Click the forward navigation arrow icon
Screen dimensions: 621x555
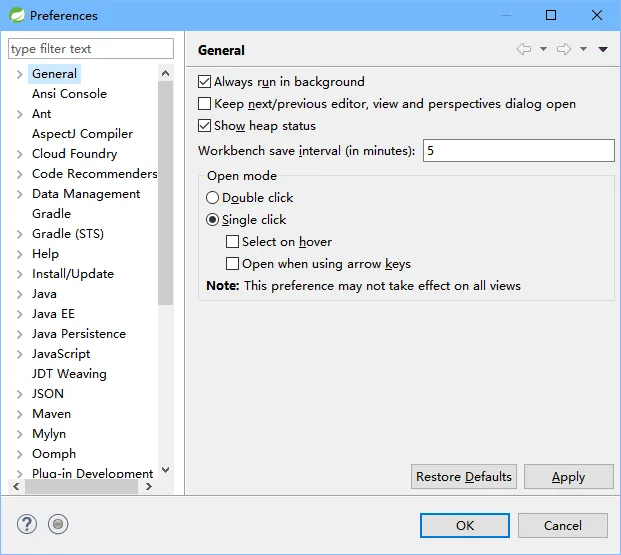564,50
